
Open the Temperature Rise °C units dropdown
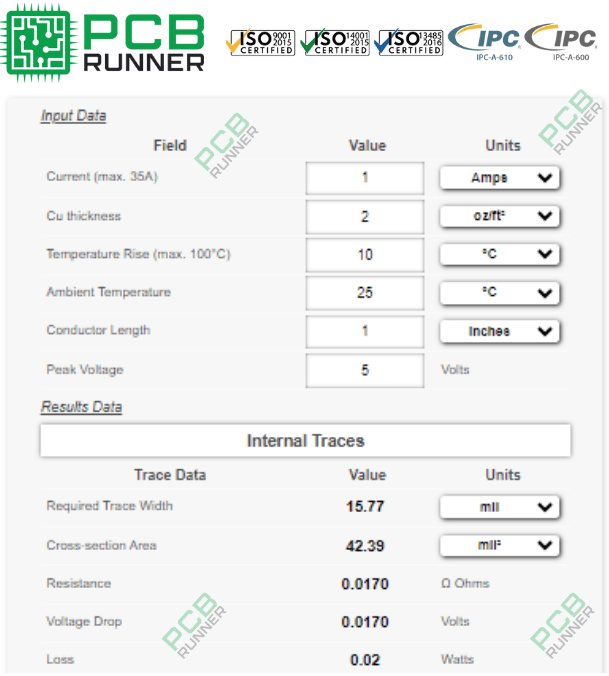pyautogui.click(x=500, y=254)
